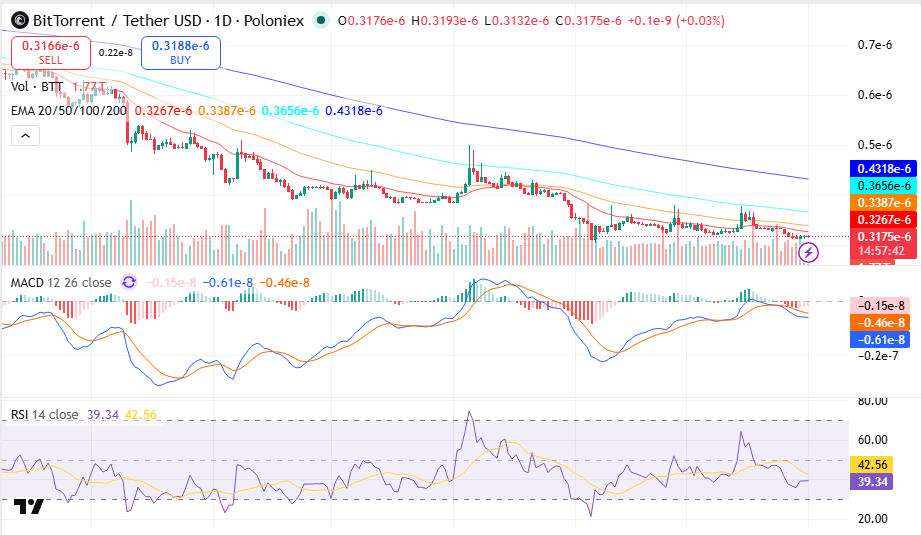This screenshot has height=535, width=921.
Task: Click the +0.1e-9 (+0.03%) change value
Action: [x=676, y=21]
